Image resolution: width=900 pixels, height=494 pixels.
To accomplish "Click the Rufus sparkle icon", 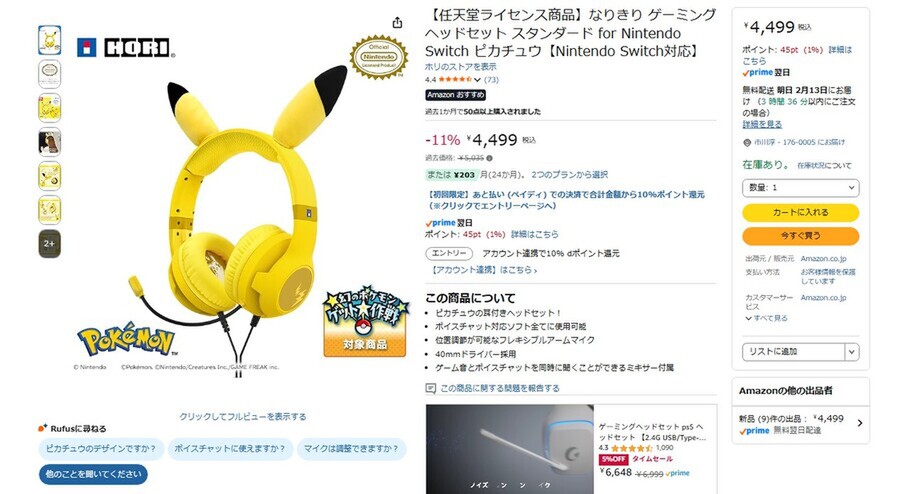I will coord(42,428).
